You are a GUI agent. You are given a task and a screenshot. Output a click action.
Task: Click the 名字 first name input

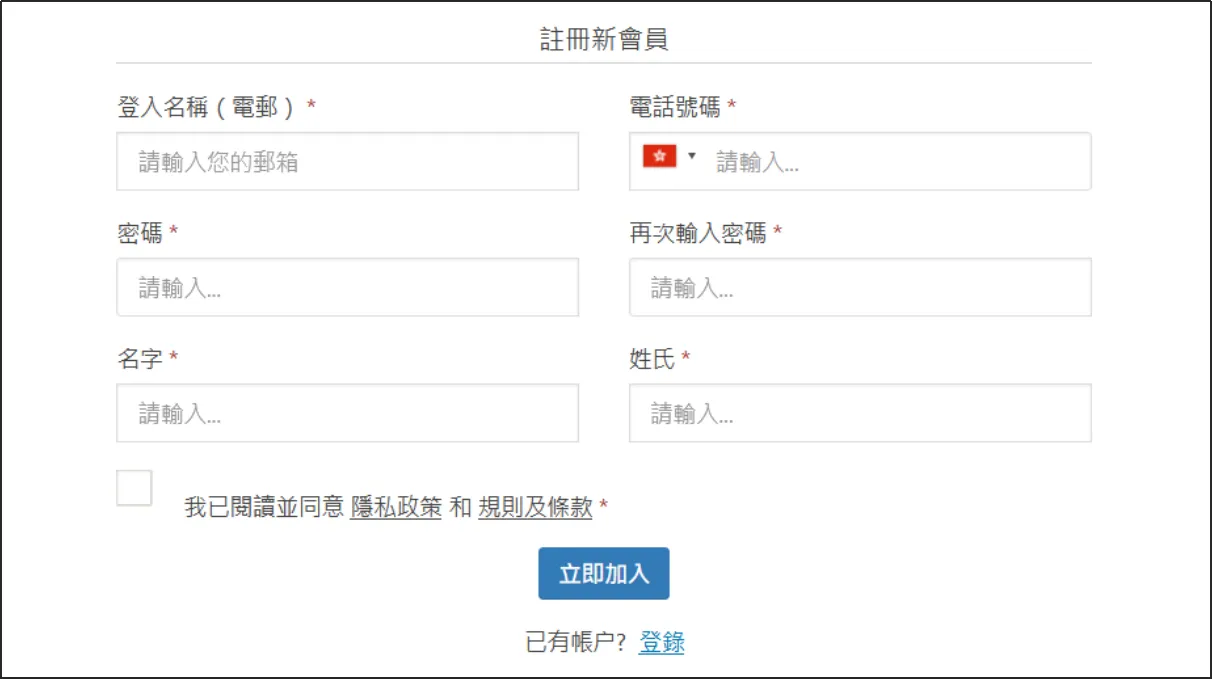347,414
